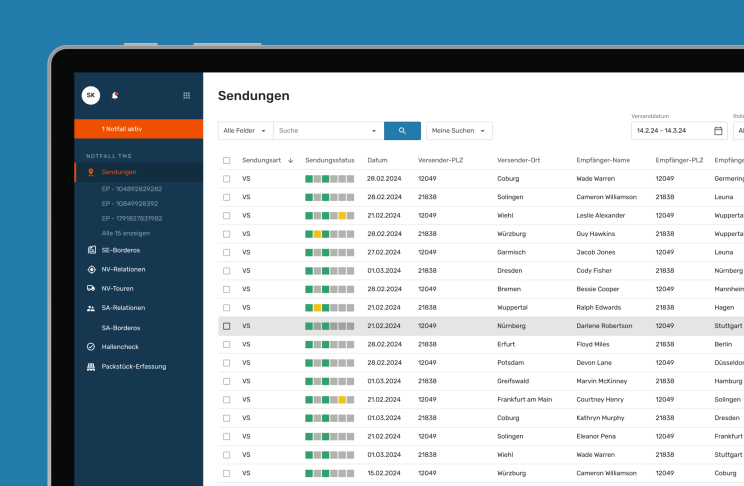The height and width of the screenshot is (486, 744).
Task: Expand the Meine Suchen dropdown
Action: click(x=459, y=131)
